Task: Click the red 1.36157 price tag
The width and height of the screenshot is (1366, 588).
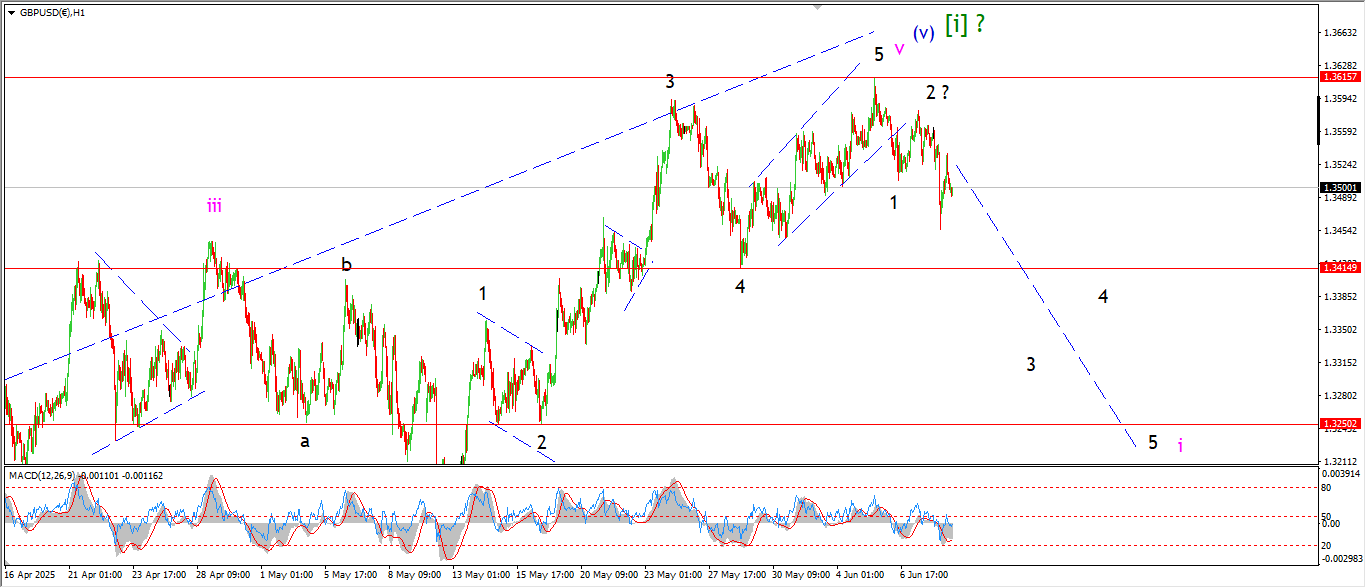Action: click(x=1338, y=77)
